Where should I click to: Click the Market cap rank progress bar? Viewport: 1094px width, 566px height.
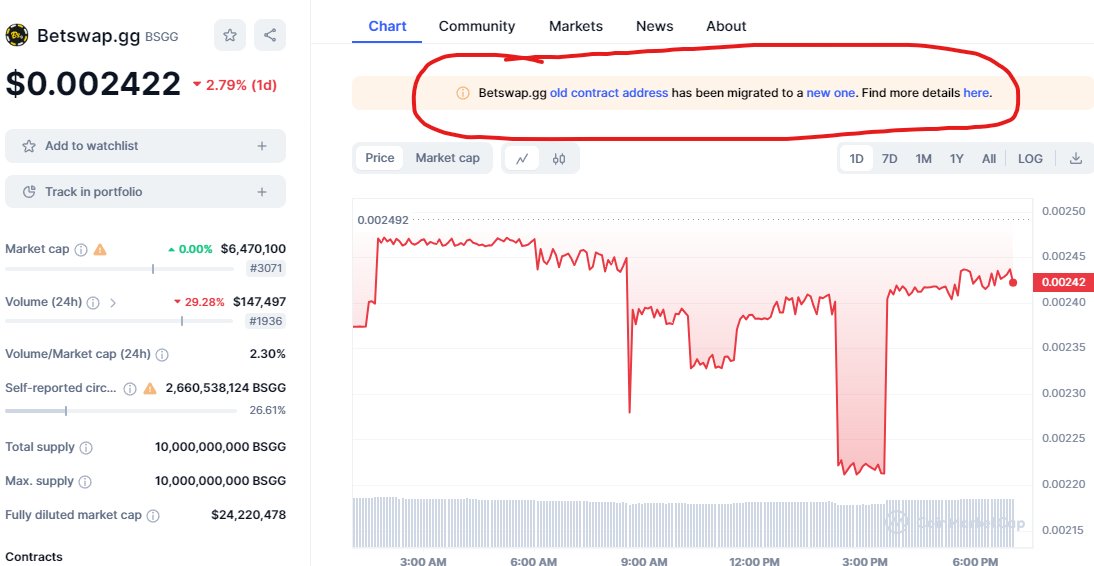119,269
